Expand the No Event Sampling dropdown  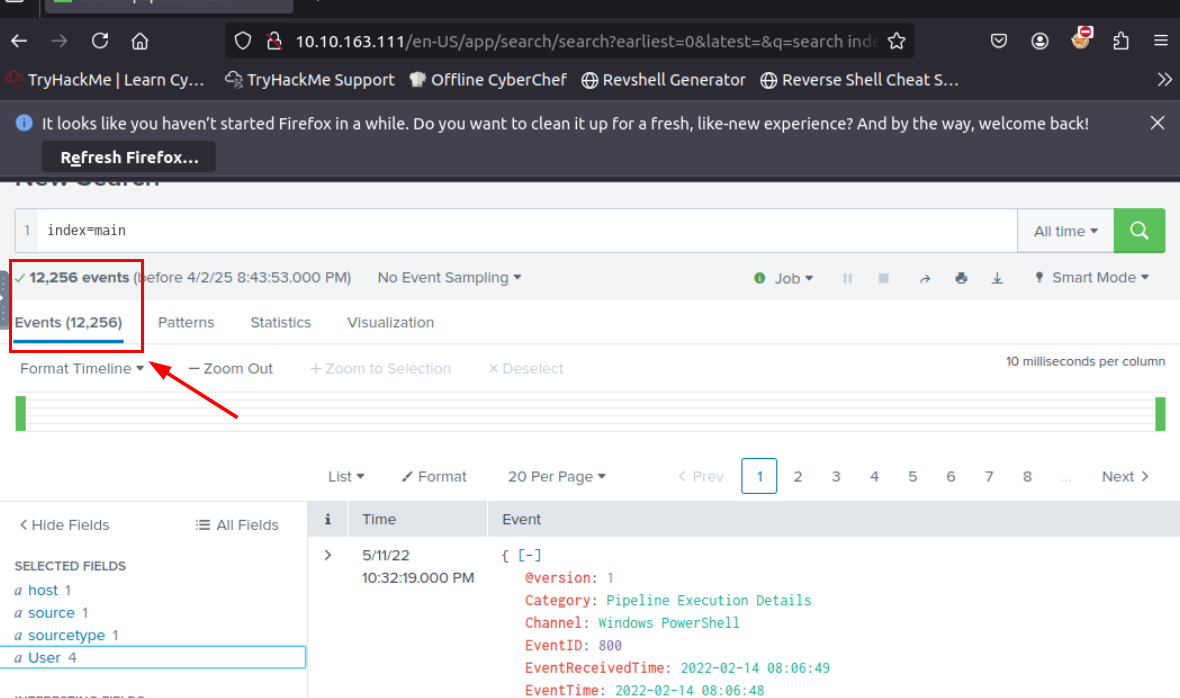[x=449, y=278]
